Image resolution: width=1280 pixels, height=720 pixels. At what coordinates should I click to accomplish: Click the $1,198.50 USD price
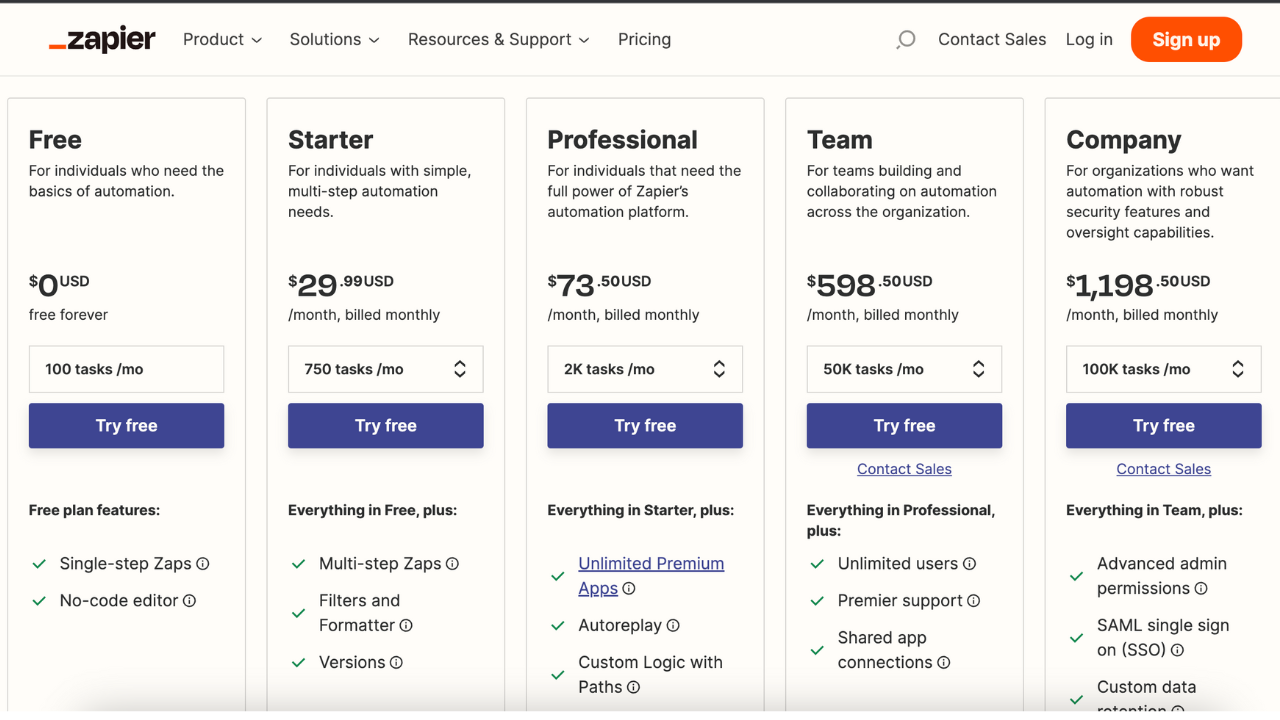1138,285
